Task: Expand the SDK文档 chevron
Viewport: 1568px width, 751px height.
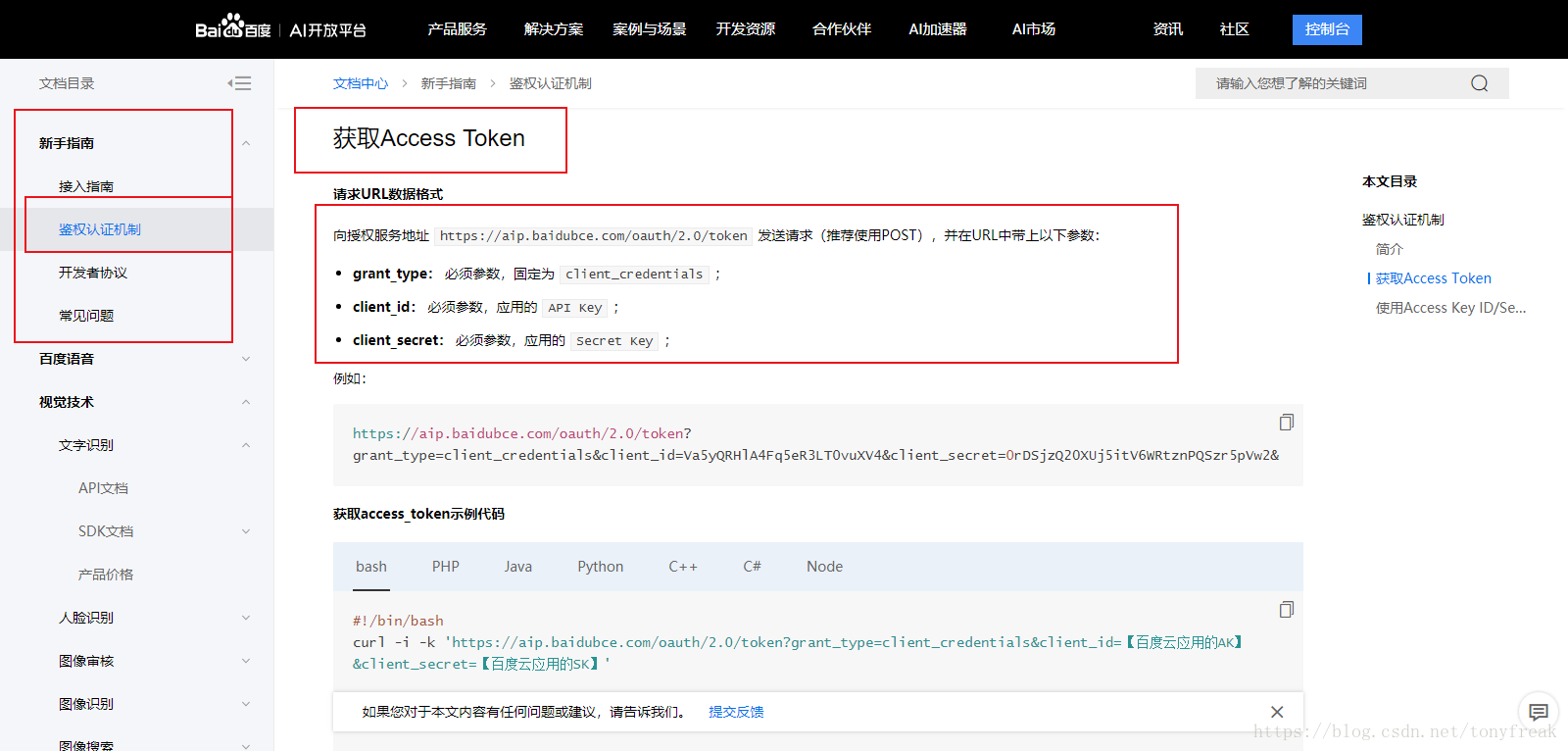Action: (x=246, y=531)
